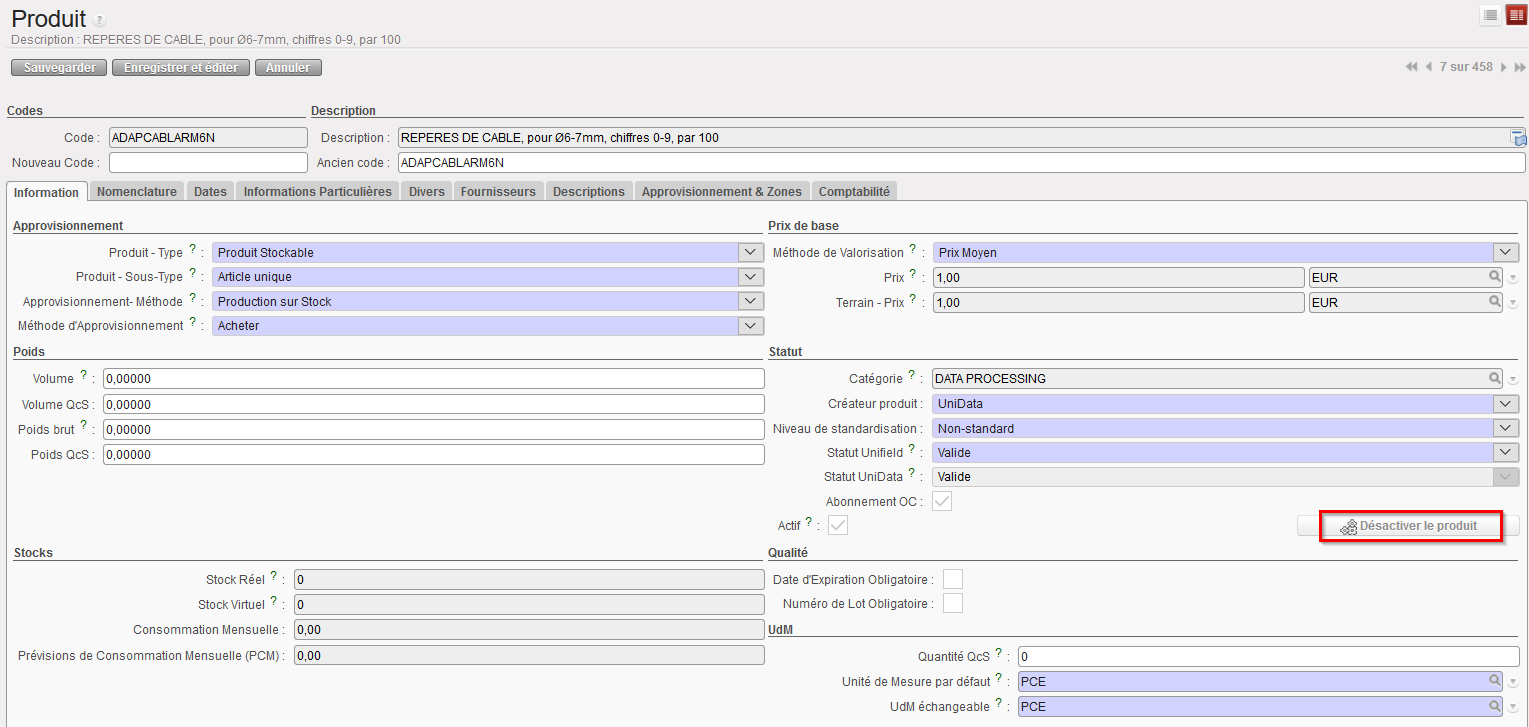This screenshot has width=1529, height=727.
Task: Click the form view icon
Action: 1515,15
